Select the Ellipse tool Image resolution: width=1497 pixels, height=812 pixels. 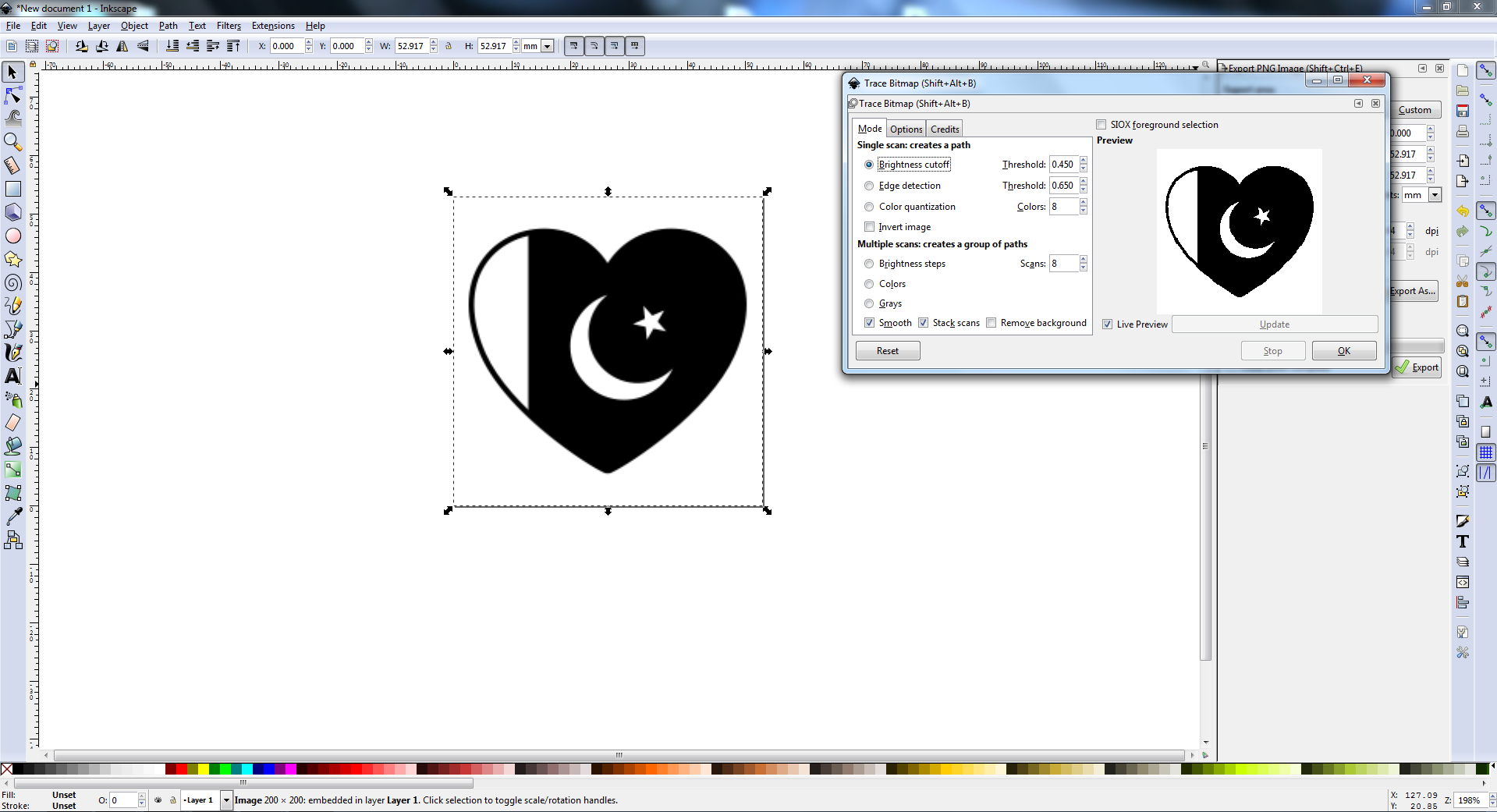click(13, 236)
